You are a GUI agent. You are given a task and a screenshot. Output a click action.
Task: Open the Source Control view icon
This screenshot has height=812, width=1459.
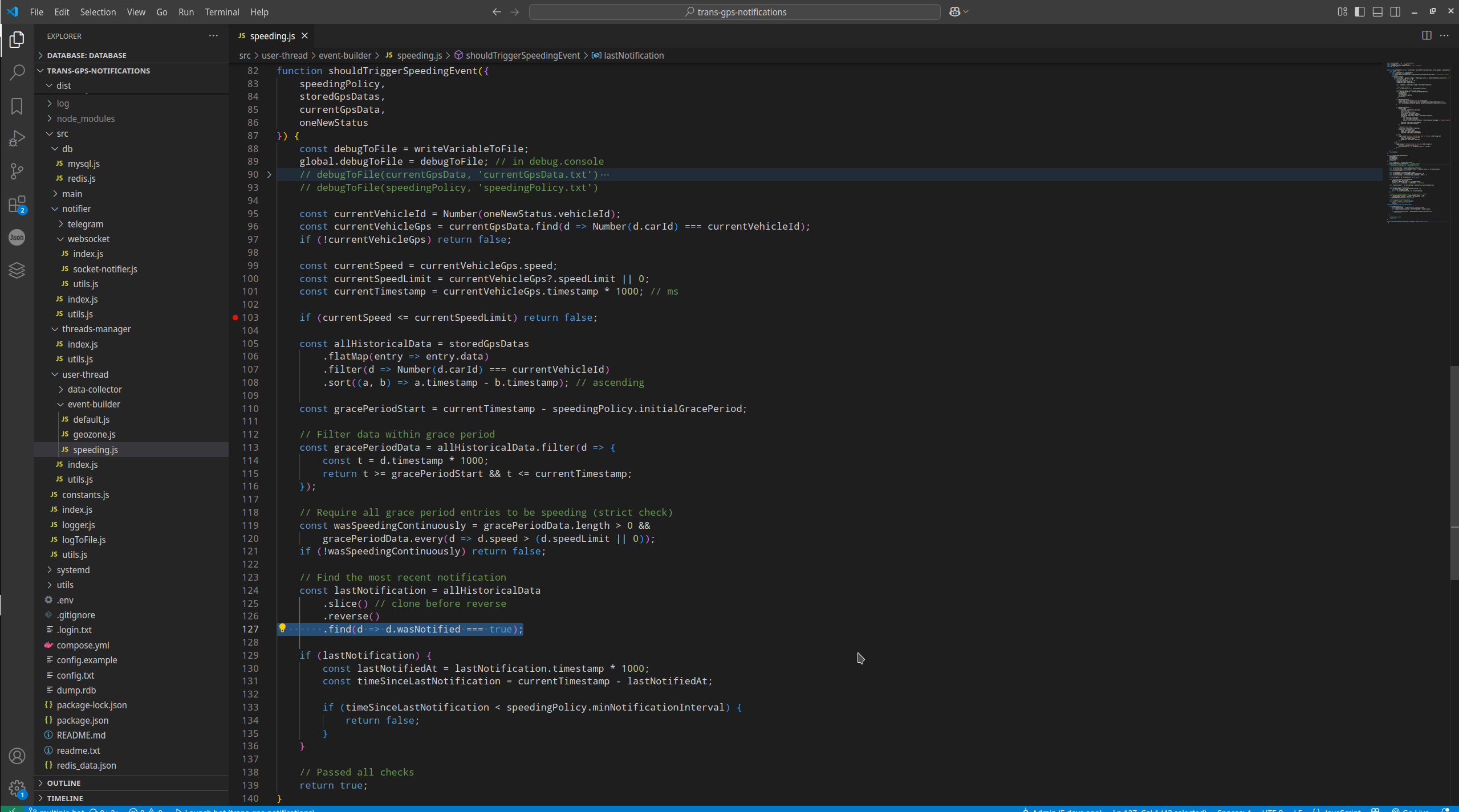tap(17, 171)
